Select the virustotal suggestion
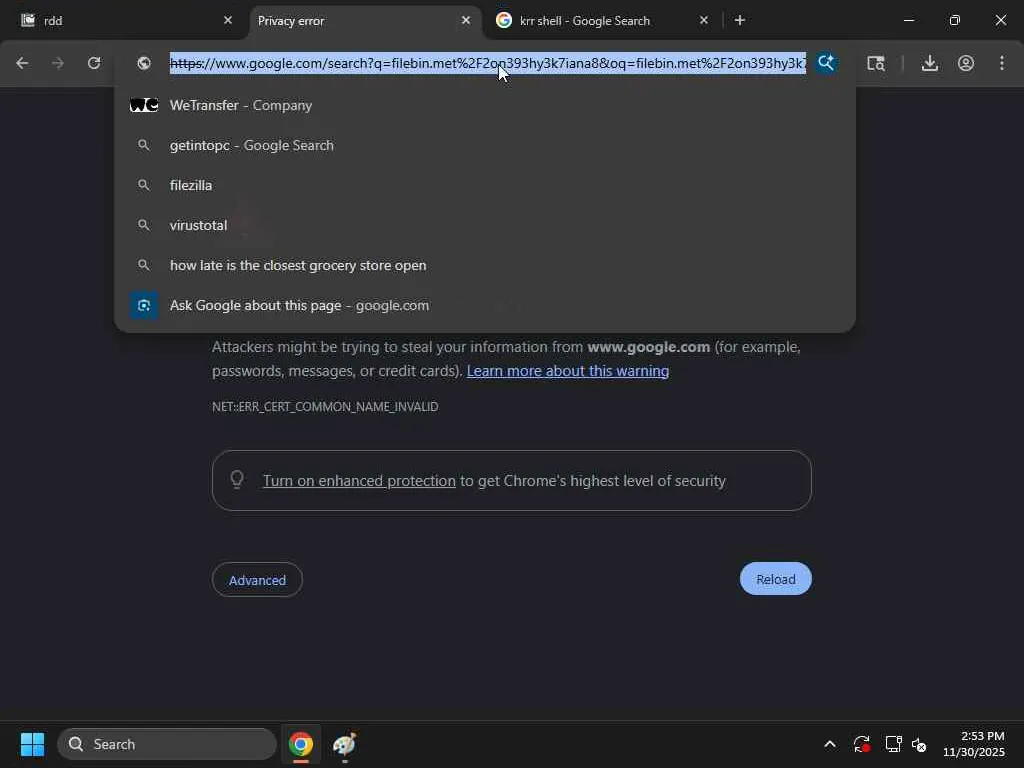 485,225
